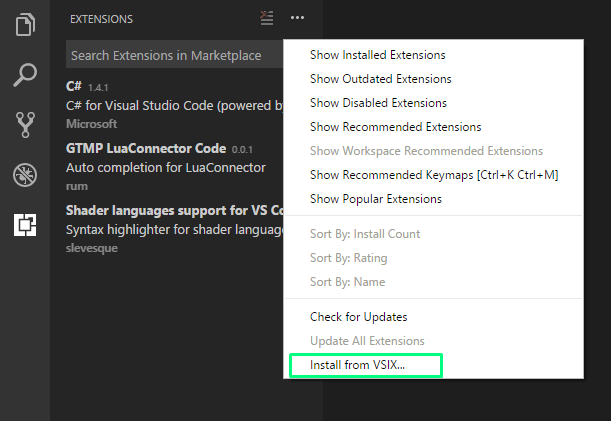
Task: Clear extensions search results icon
Action: pos(267,18)
